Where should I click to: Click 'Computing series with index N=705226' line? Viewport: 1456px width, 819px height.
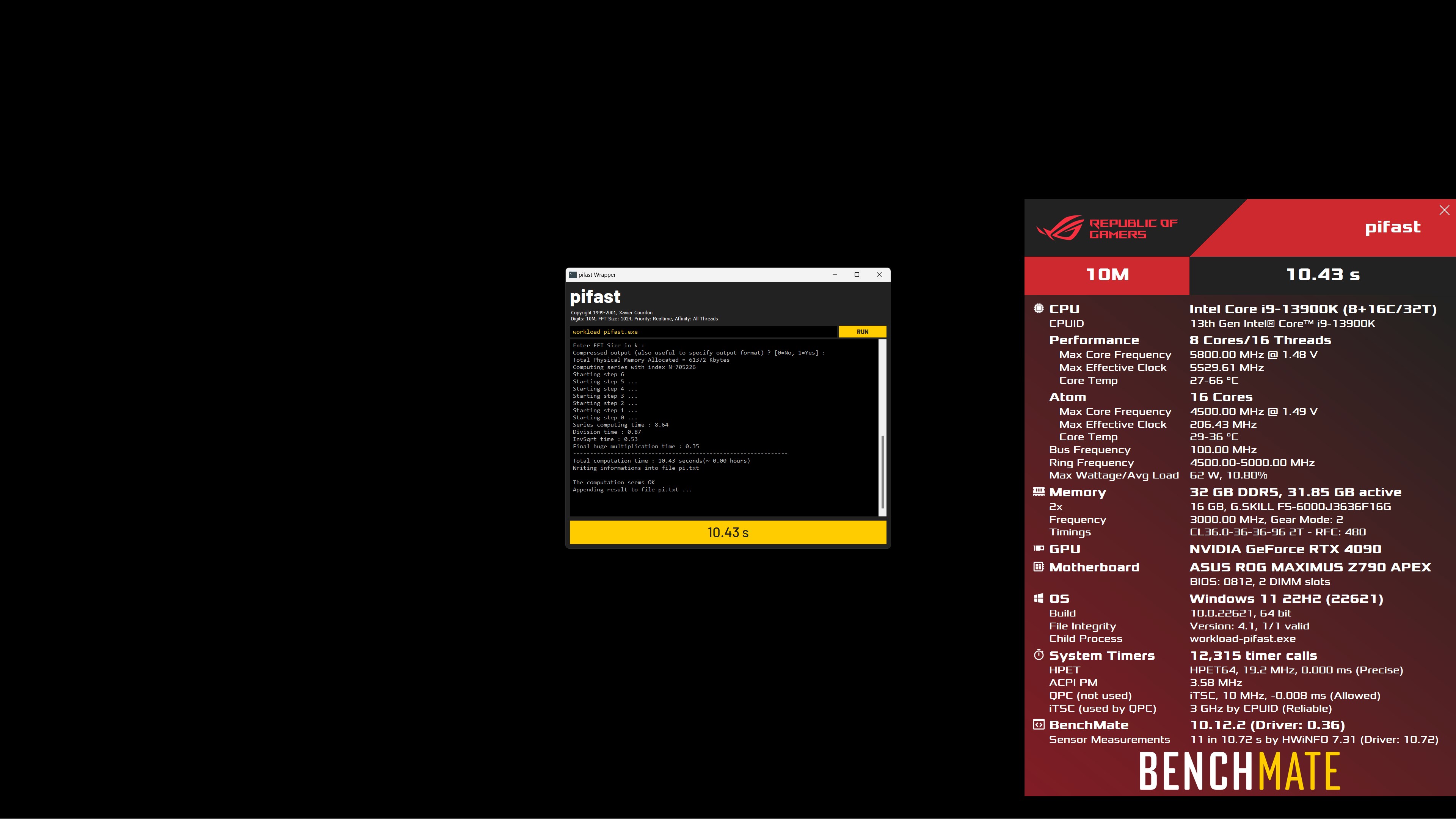click(x=634, y=367)
